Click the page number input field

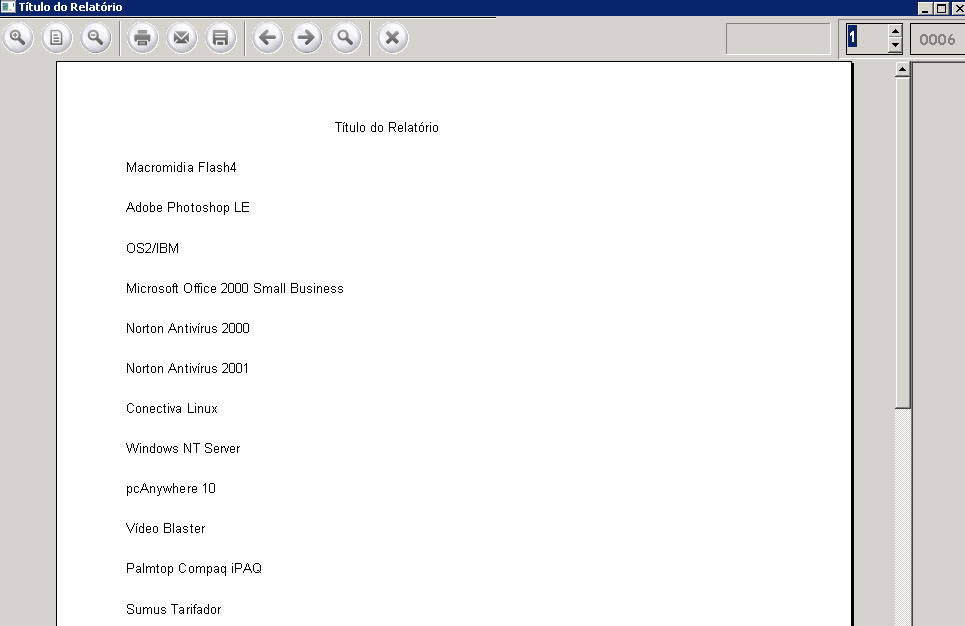[x=867, y=38]
